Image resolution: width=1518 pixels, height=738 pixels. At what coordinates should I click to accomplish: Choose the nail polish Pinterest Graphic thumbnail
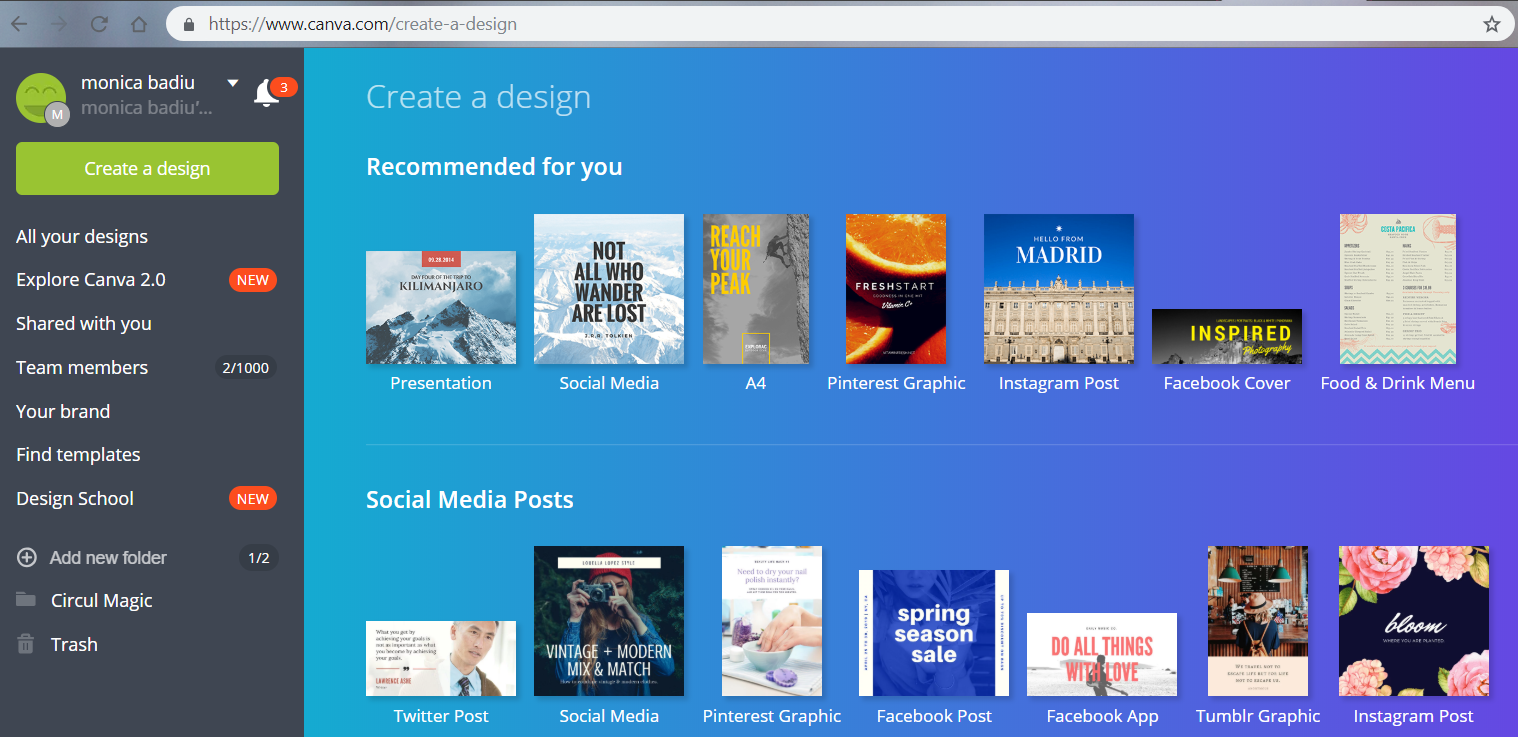pyautogui.click(x=772, y=621)
